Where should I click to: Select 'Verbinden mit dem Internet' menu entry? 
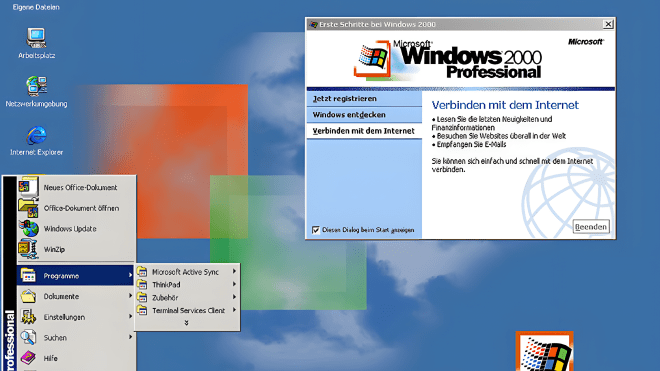click(x=364, y=131)
